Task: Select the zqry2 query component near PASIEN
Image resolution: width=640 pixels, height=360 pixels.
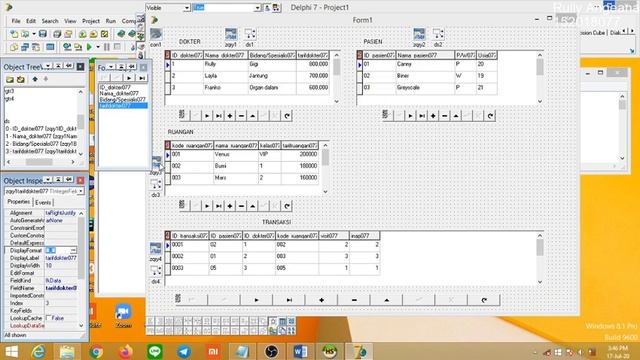Action: [419, 34]
